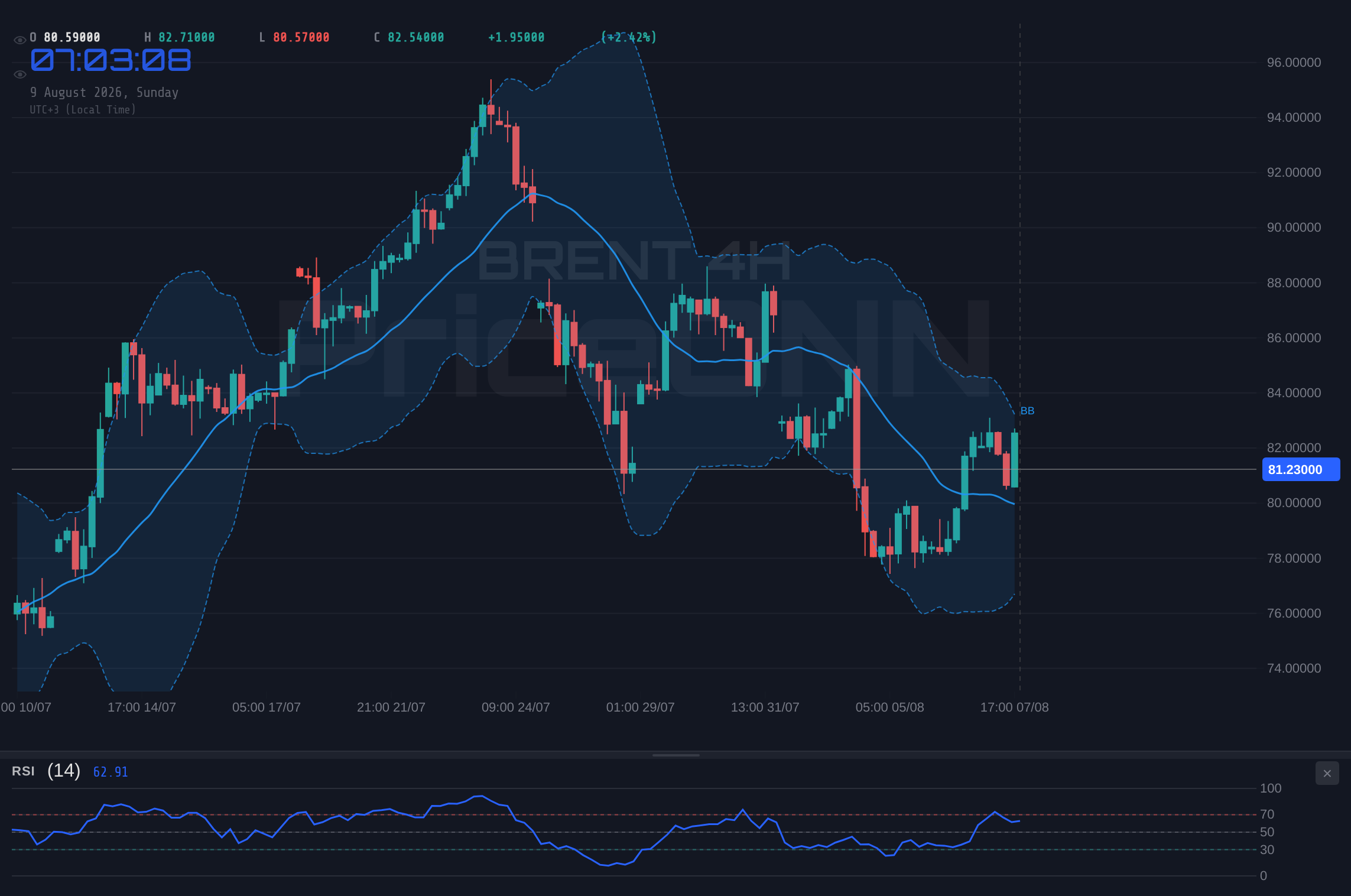Viewport: 1351px width, 896px height.
Task: Click the 94.00000 price axis label
Action: pyautogui.click(x=1294, y=118)
